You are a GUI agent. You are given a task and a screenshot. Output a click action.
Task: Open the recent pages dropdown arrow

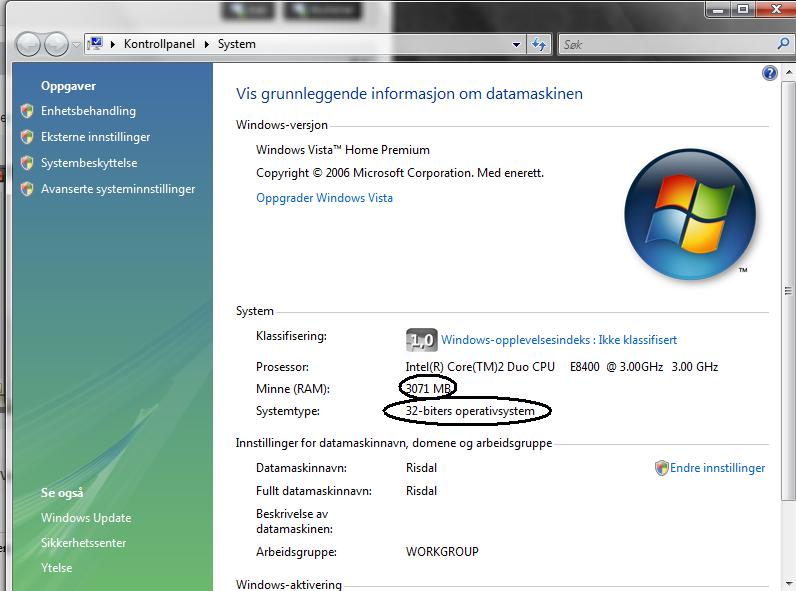(x=76, y=45)
